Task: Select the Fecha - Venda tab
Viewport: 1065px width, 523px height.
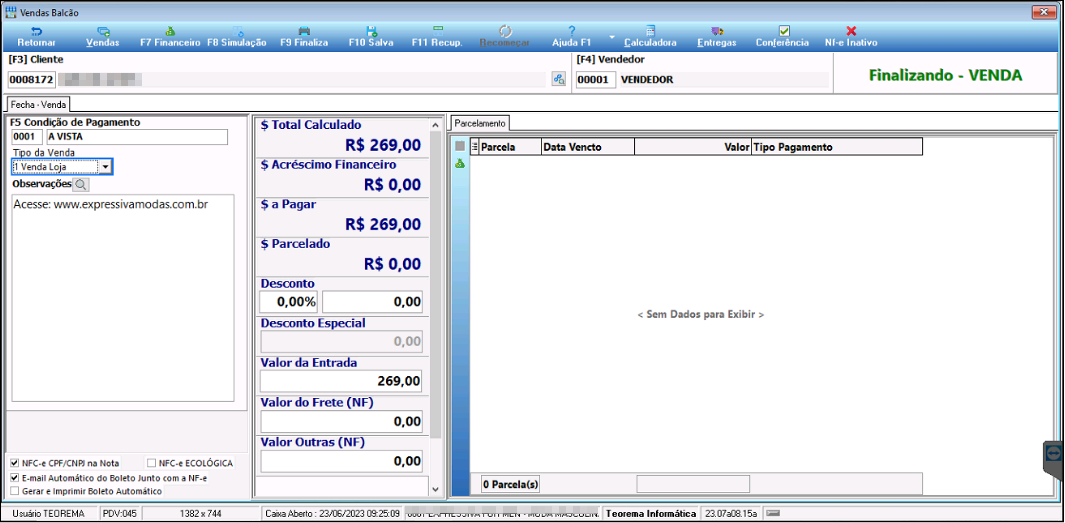Action: point(38,105)
